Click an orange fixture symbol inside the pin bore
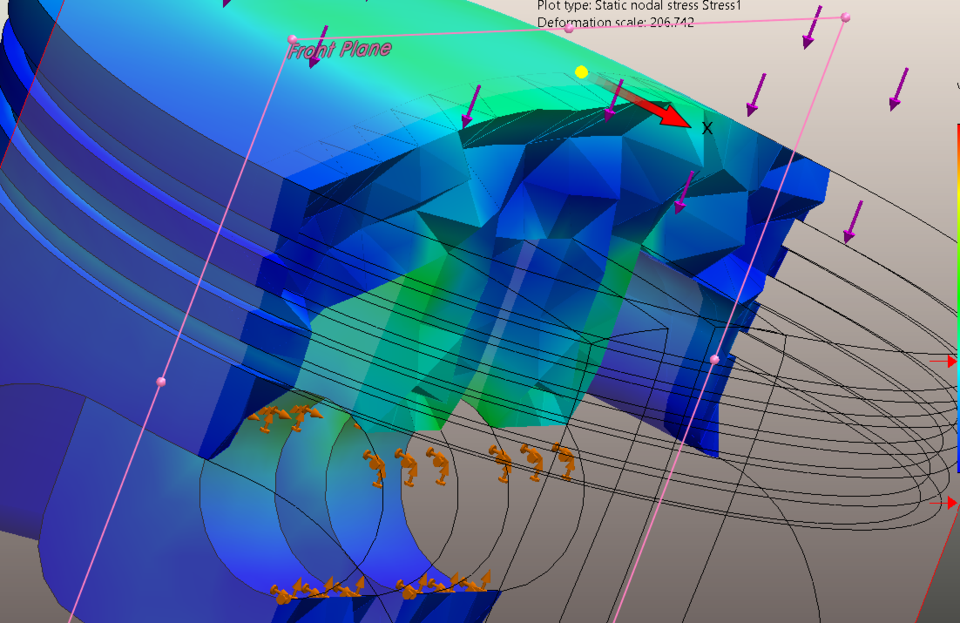 [x=410, y=465]
